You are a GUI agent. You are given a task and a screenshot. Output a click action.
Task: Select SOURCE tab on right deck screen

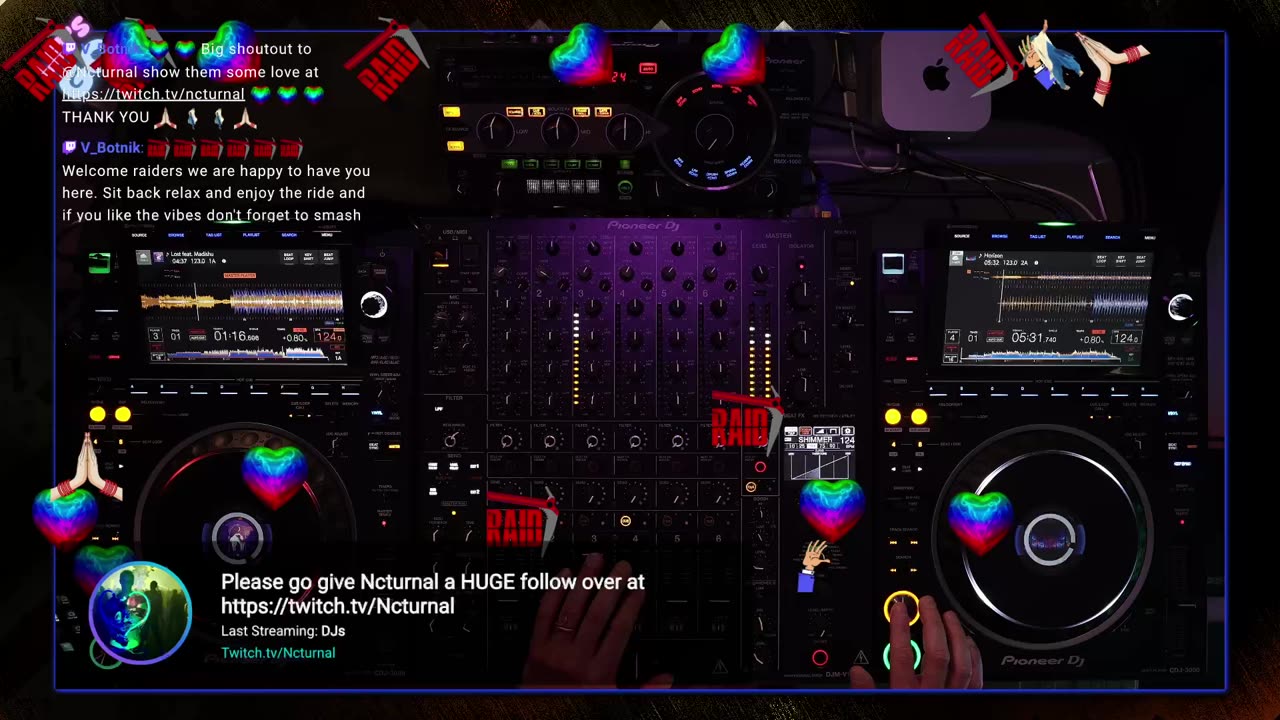tap(962, 236)
